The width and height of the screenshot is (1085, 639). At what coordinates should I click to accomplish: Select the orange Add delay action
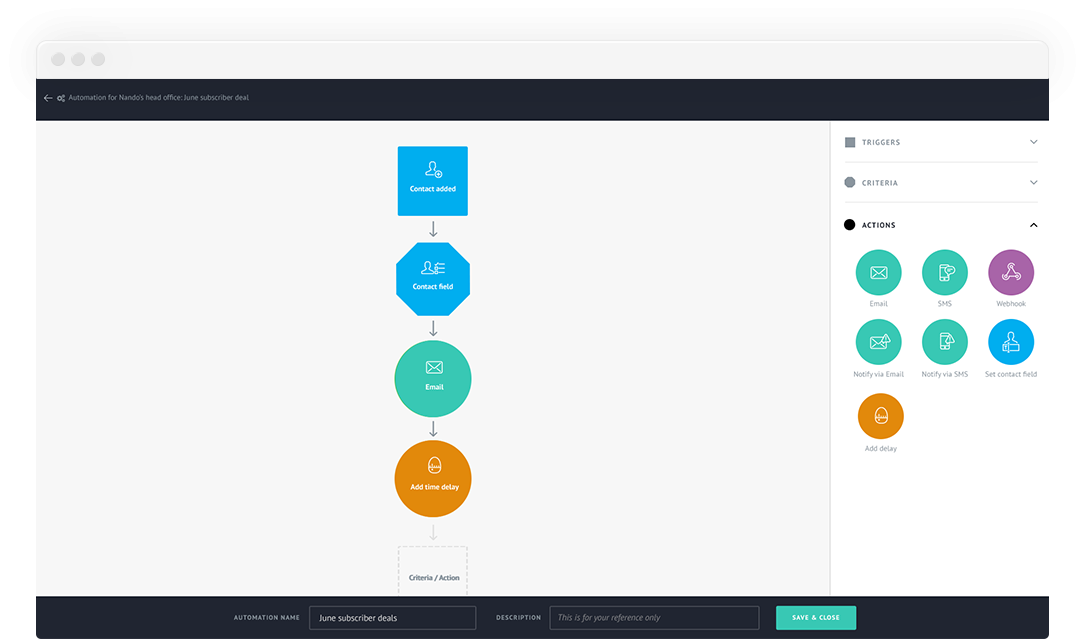point(880,416)
